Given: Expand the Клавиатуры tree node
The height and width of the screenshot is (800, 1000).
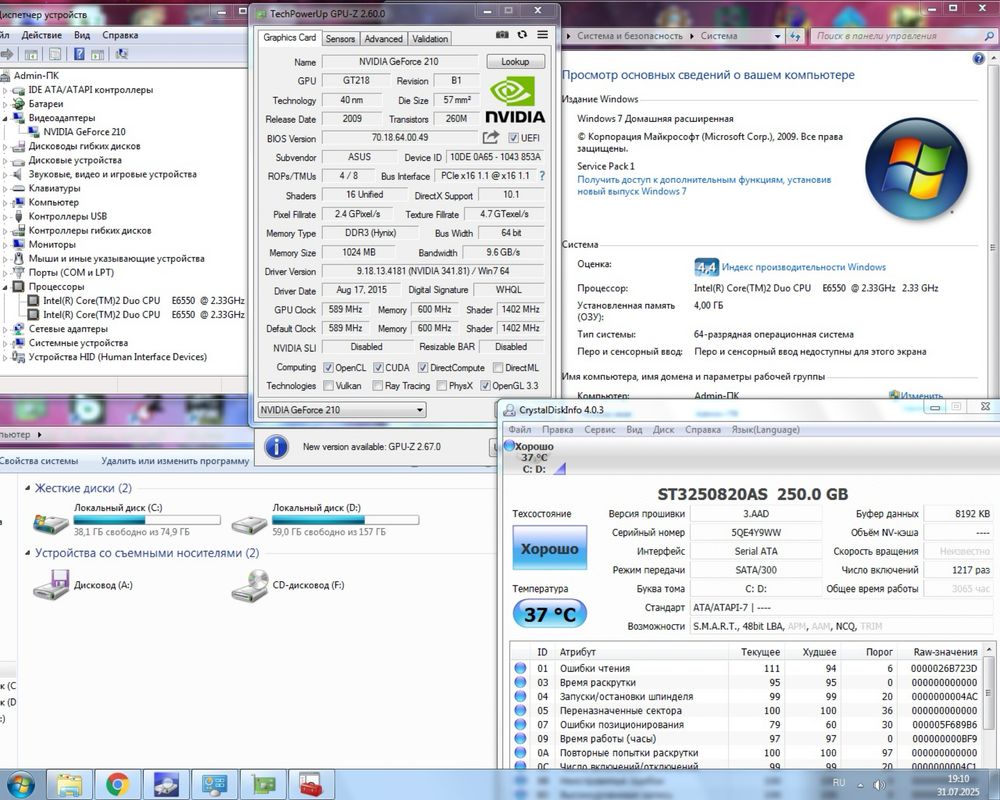Looking at the screenshot, I should tap(5, 189).
